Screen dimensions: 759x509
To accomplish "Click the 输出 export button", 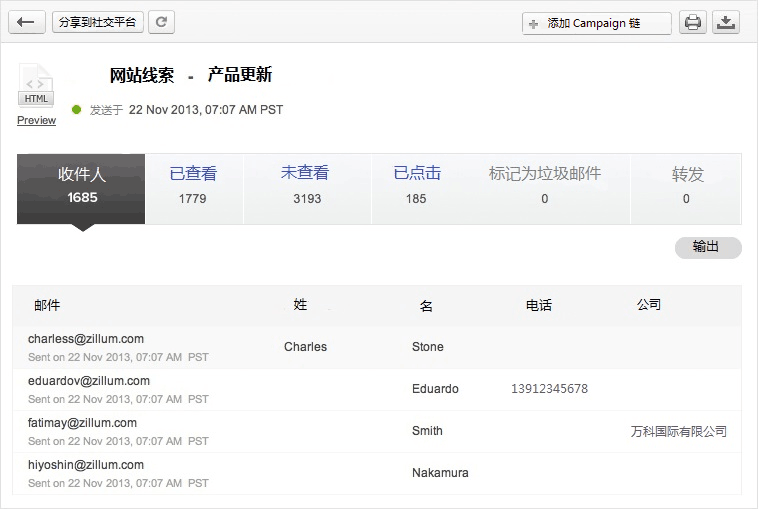I will tap(707, 247).
